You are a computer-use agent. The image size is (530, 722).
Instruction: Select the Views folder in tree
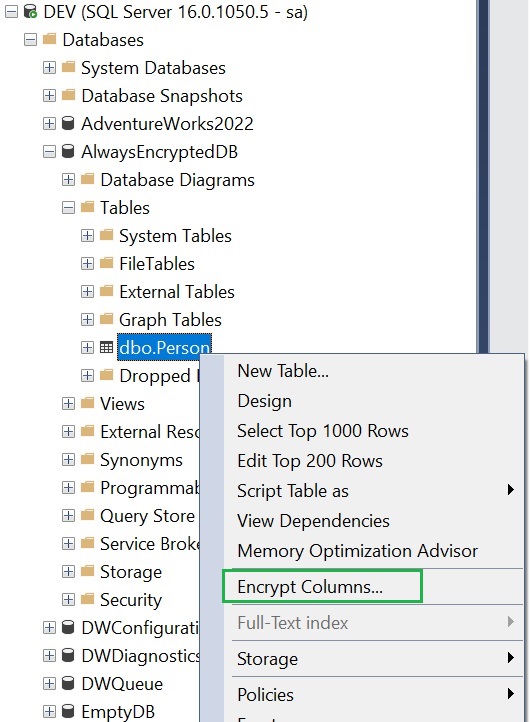pyautogui.click(x=122, y=404)
